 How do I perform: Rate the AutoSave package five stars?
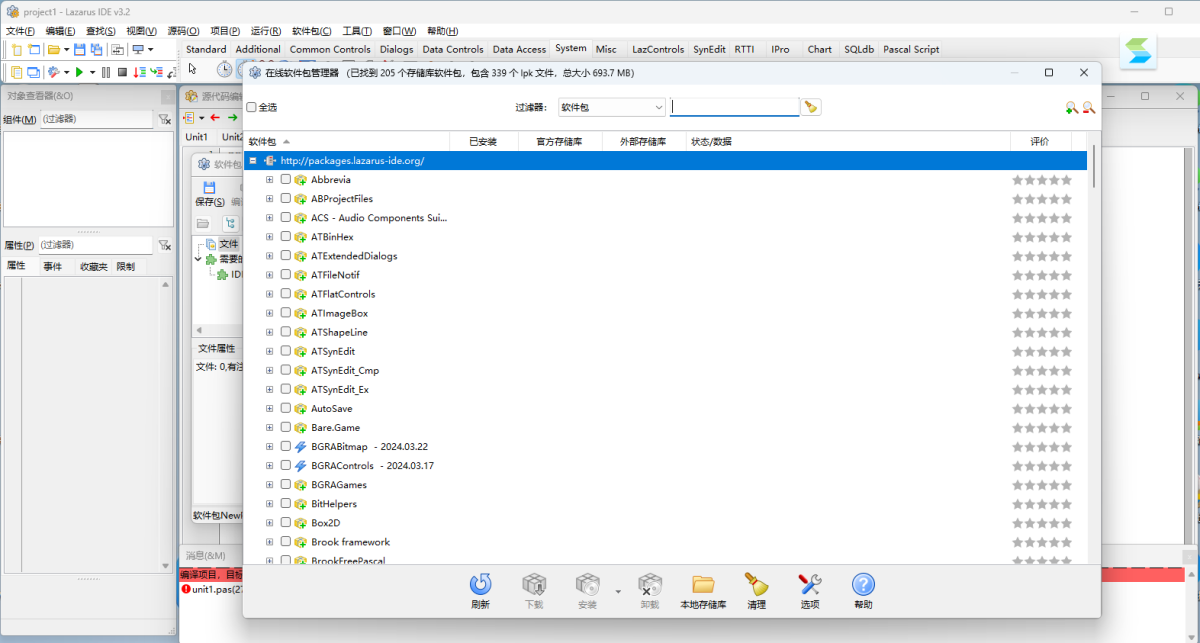click(x=1066, y=409)
